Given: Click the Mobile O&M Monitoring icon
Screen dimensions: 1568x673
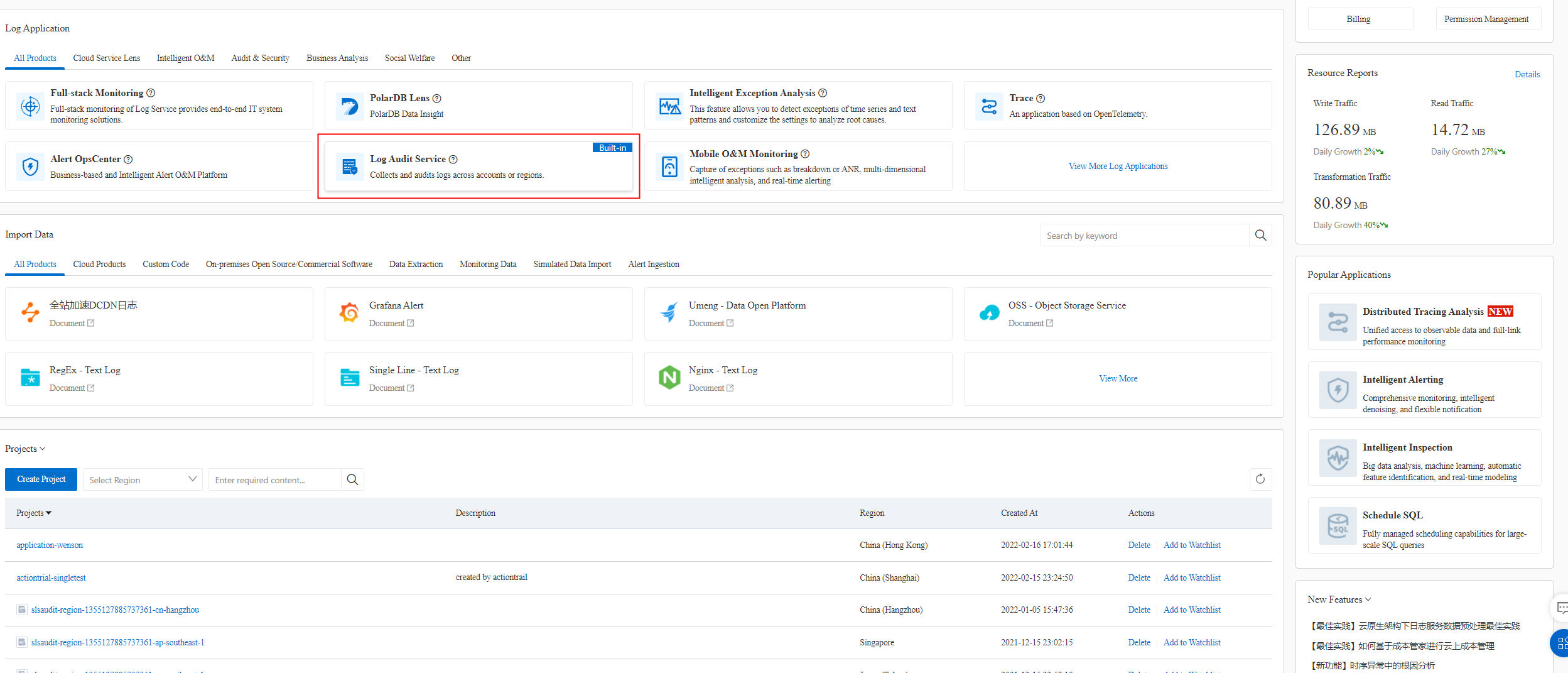Looking at the screenshot, I should [x=669, y=167].
